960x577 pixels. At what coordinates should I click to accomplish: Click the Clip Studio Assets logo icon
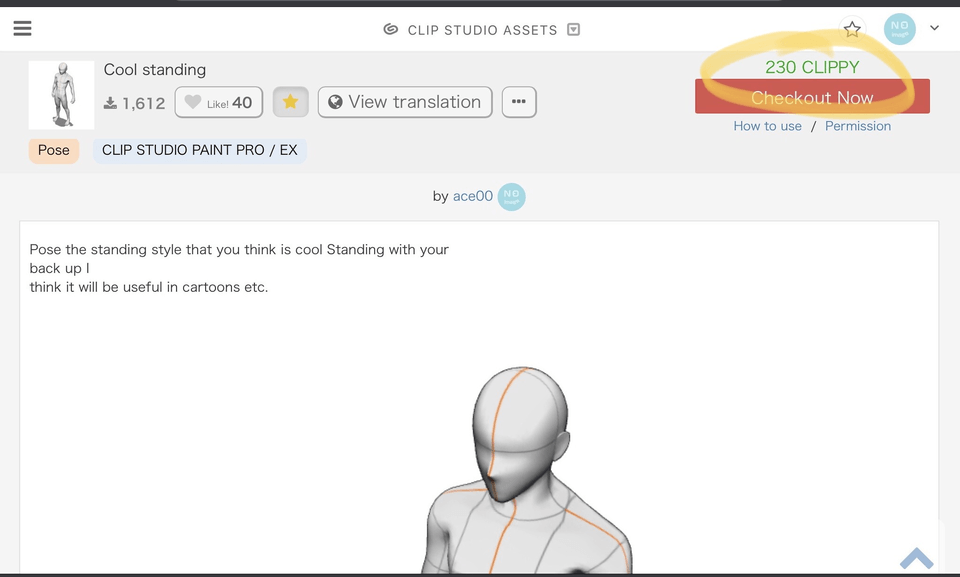tap(391, 29)
